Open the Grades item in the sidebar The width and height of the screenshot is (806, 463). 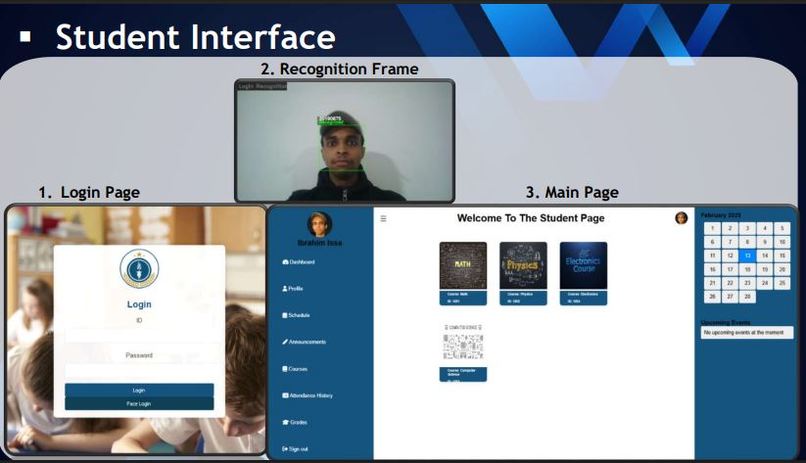(x=295, y=422)
